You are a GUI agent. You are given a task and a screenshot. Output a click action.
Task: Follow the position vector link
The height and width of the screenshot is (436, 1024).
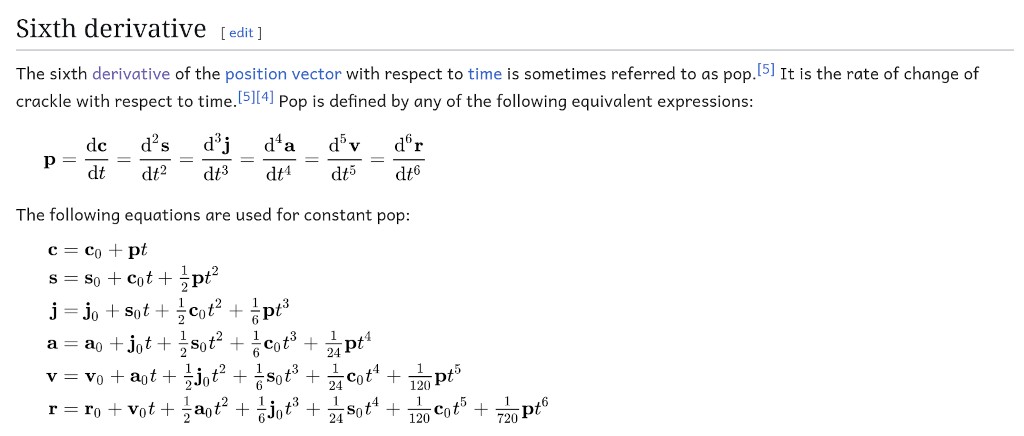click(x=283, y=74)
